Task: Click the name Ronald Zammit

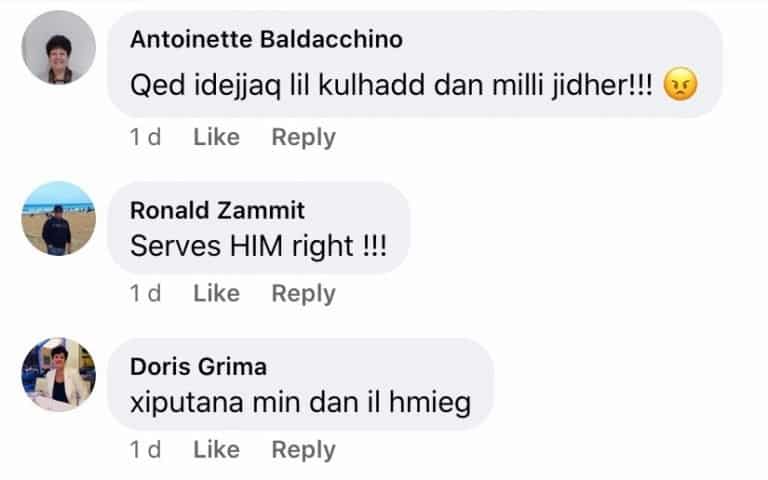Action: point(217,210)
